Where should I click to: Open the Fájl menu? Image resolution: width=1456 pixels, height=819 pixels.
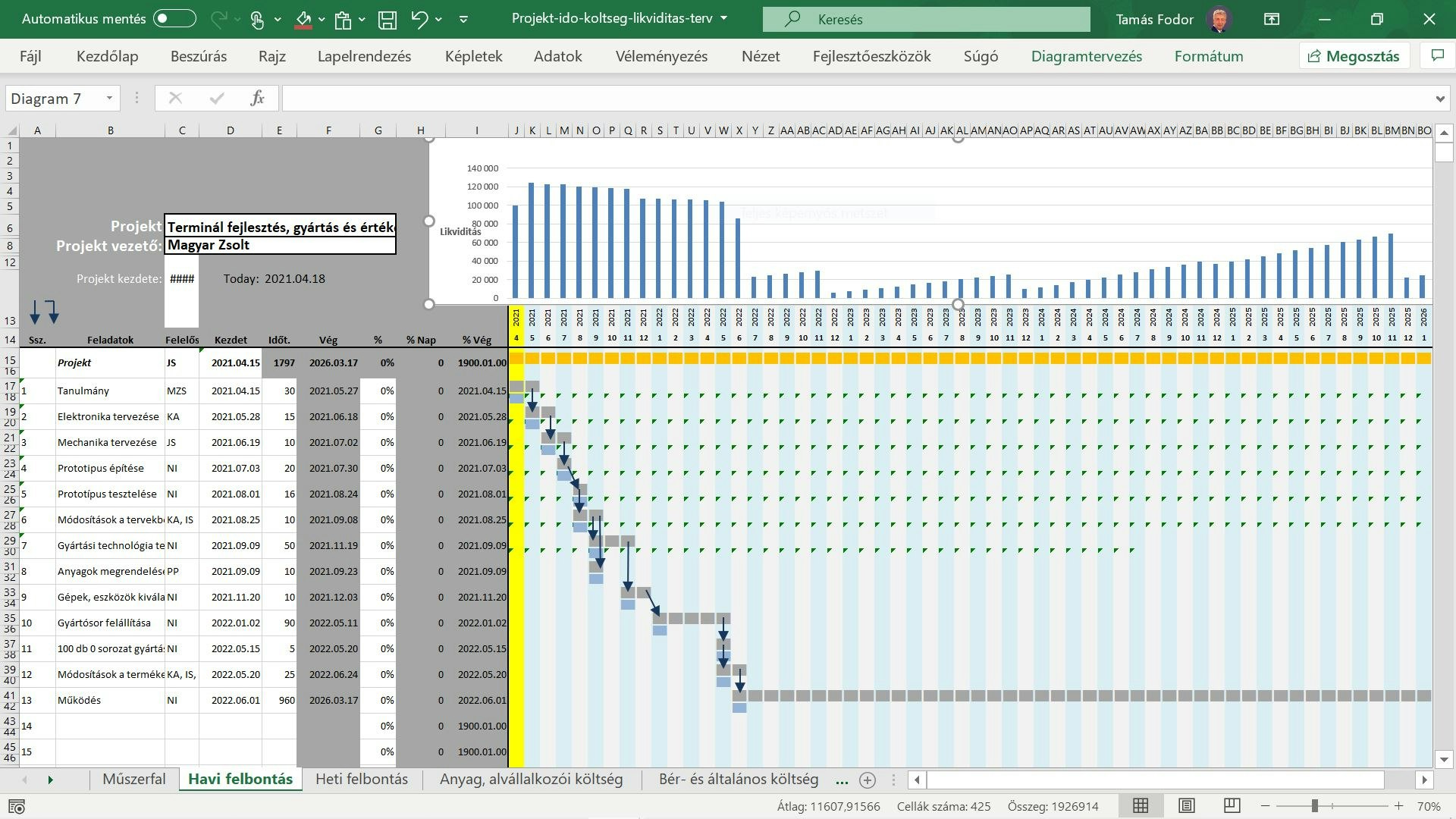coord(30,56)
